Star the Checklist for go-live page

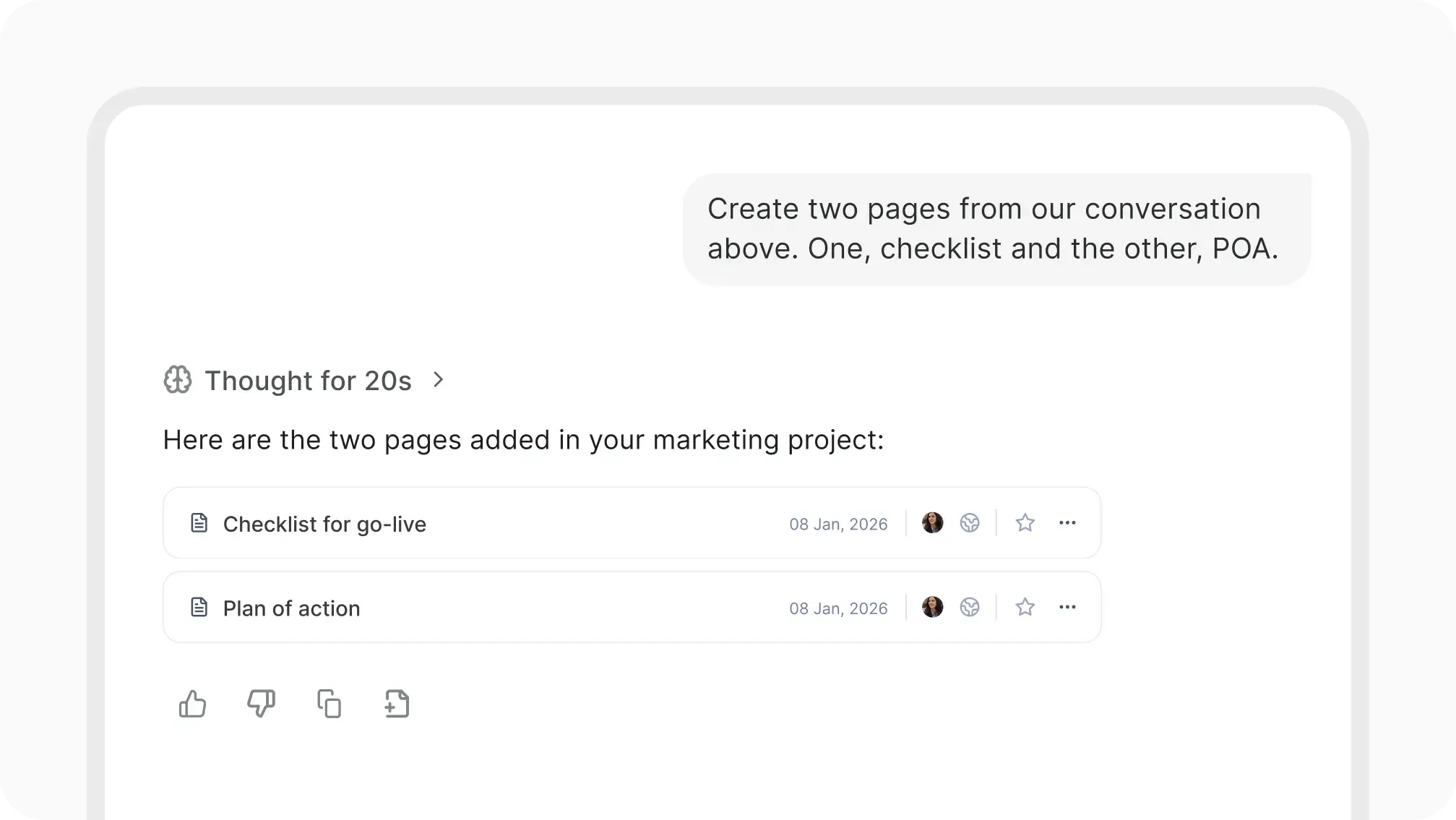pyautogui.click(x=1025, y=523)
